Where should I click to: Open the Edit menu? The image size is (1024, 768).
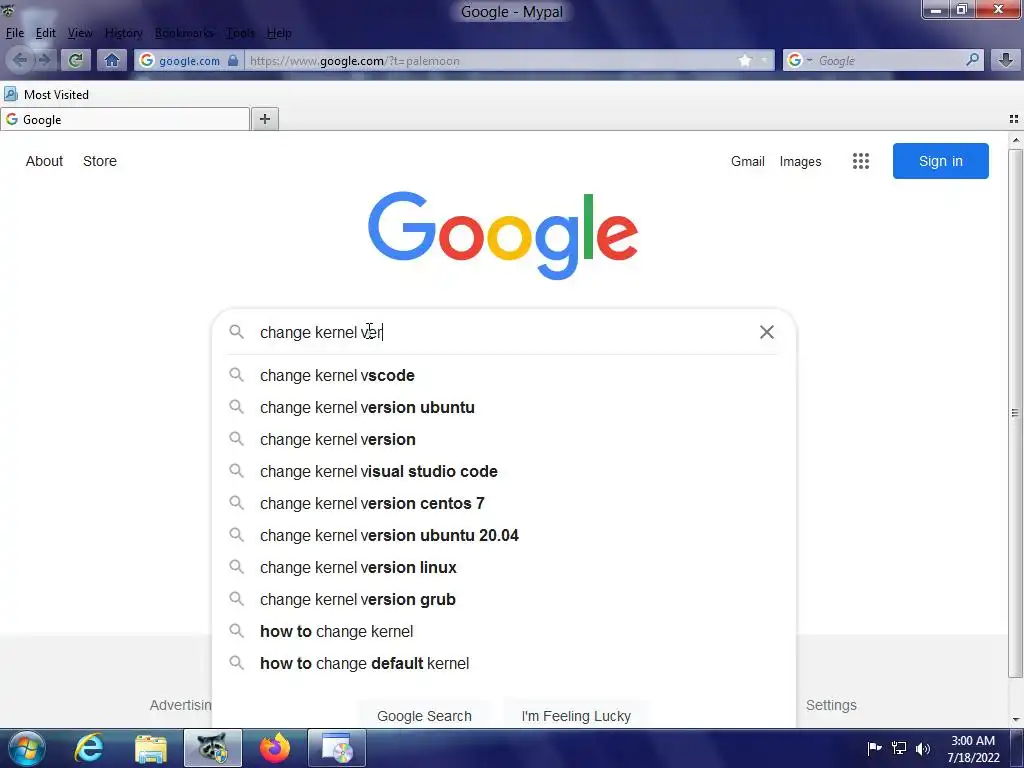coord(45,33)
